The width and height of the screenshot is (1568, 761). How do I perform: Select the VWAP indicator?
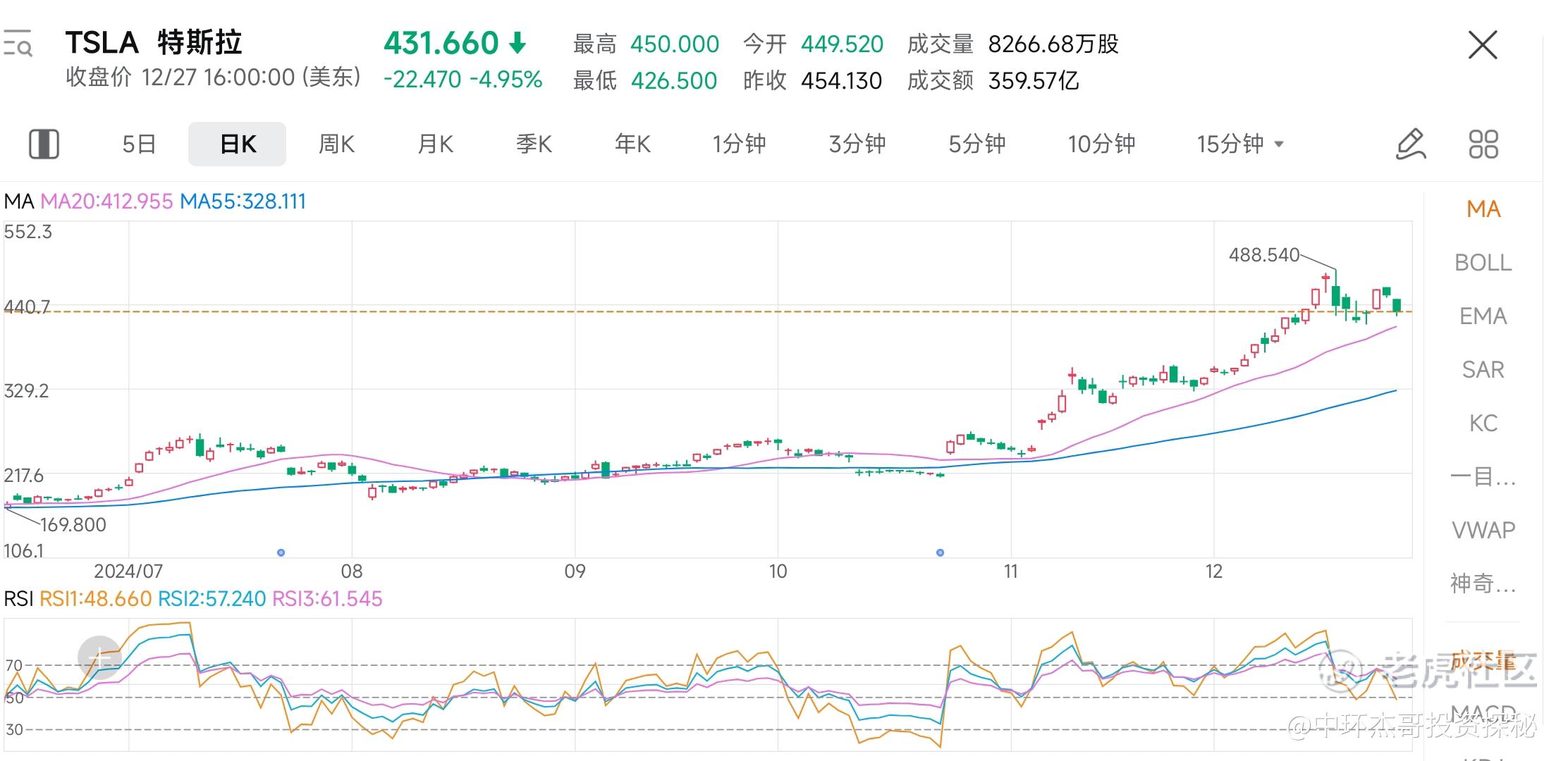click(1483, 530)
